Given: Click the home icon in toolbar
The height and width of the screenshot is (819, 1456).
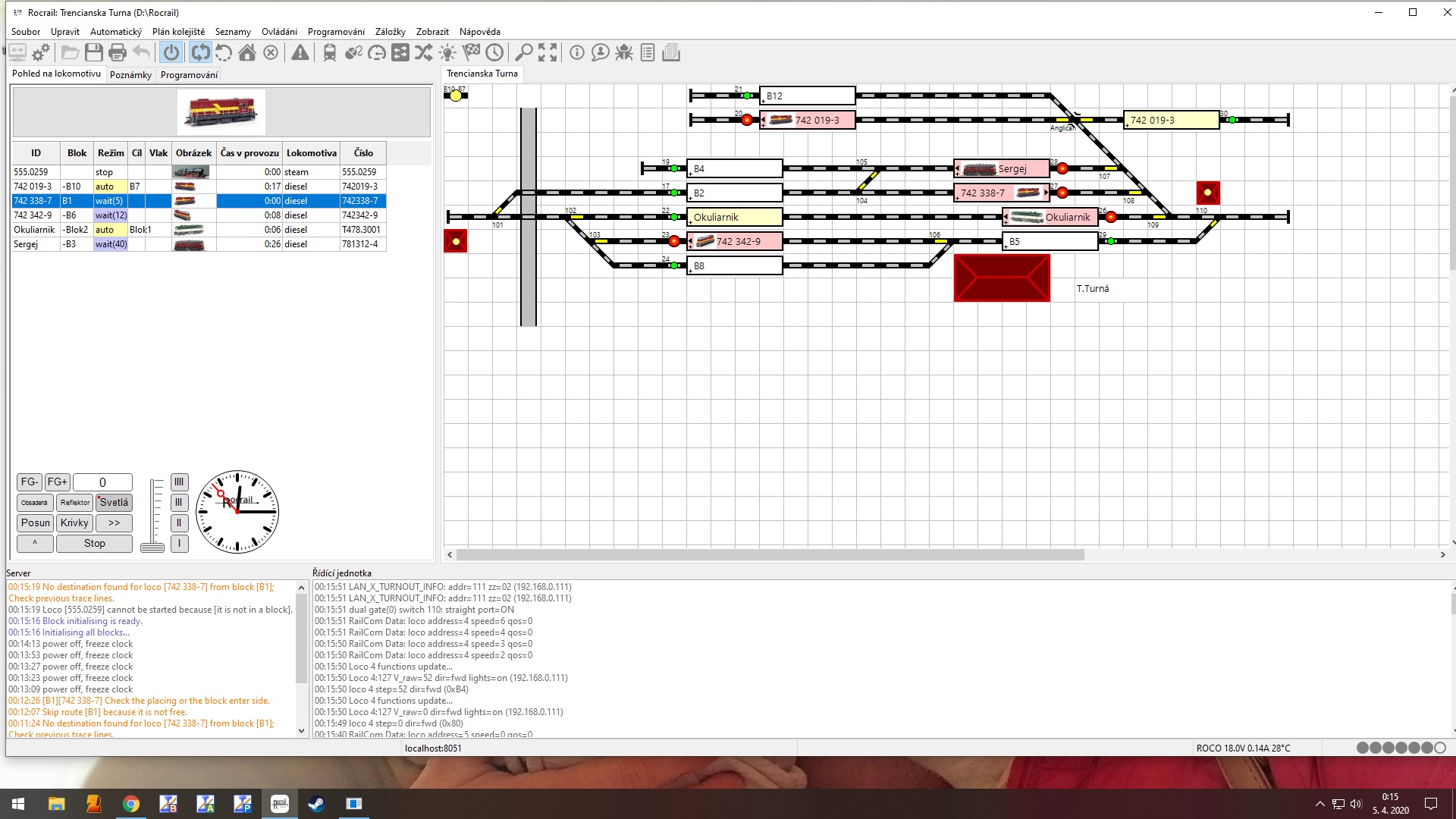Looking at the screenshot, I should tap(247, 52).
